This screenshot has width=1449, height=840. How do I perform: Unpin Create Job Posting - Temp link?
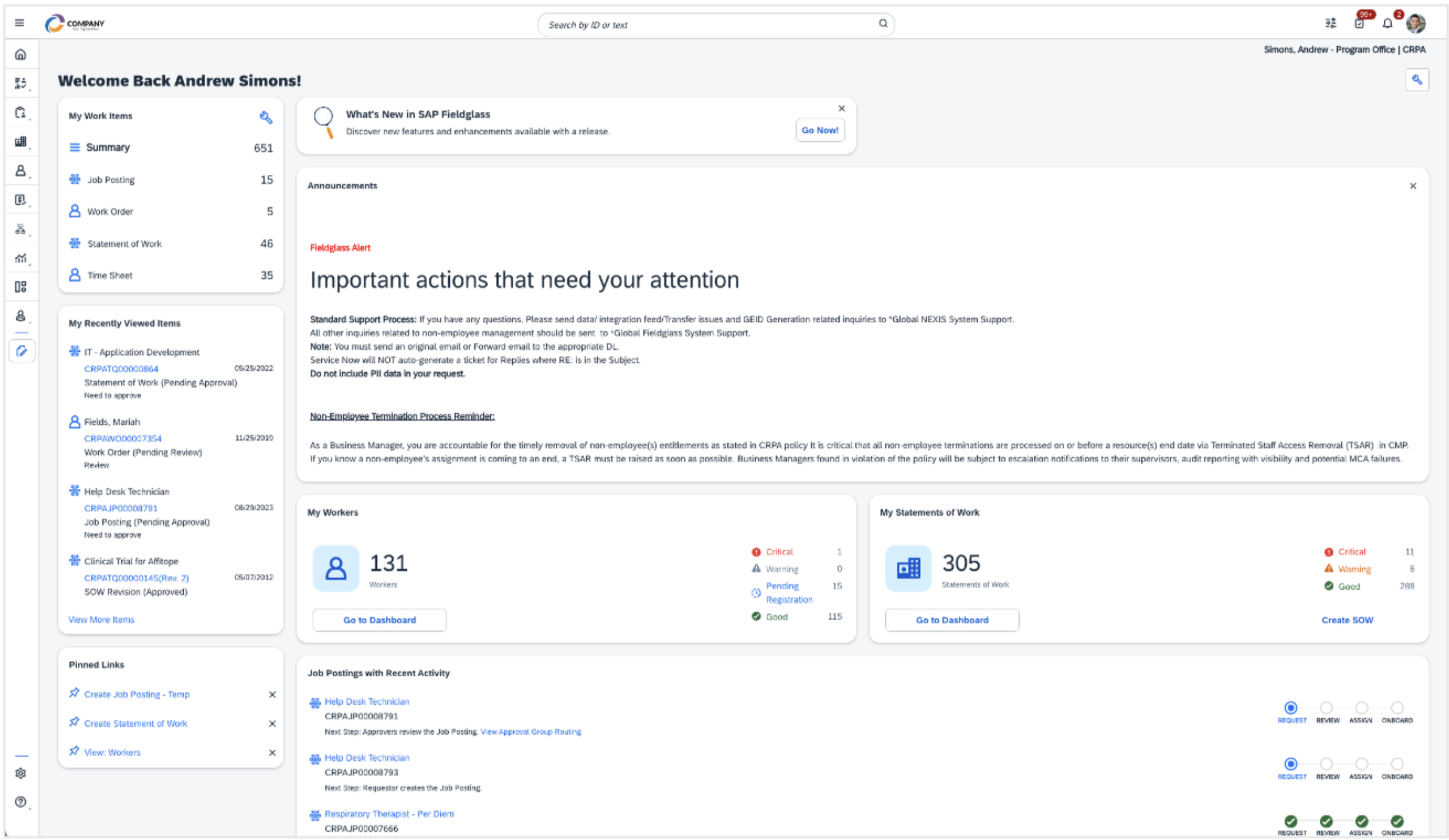pos(272,694)
